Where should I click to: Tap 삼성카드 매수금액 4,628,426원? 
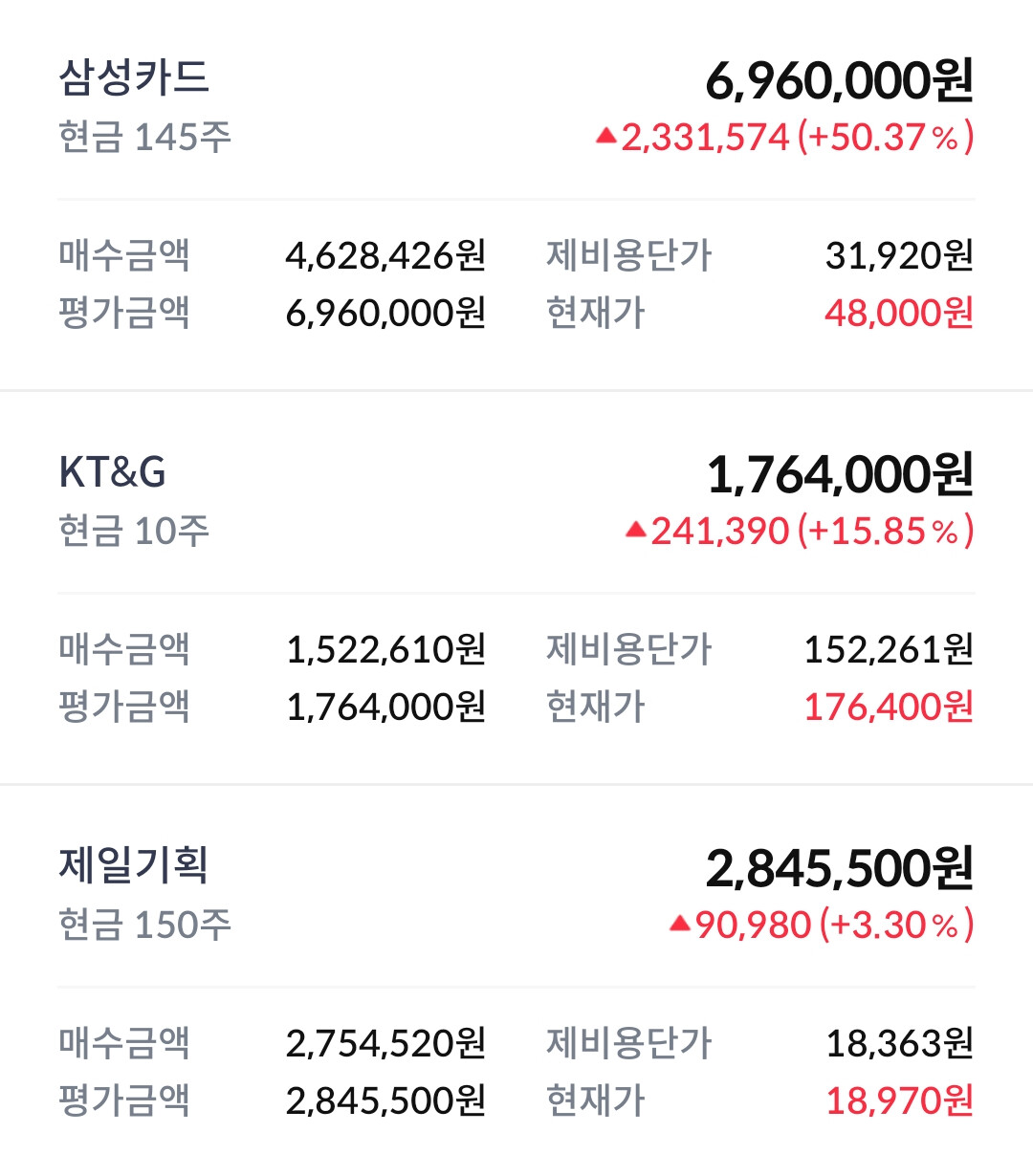point(386,255)
